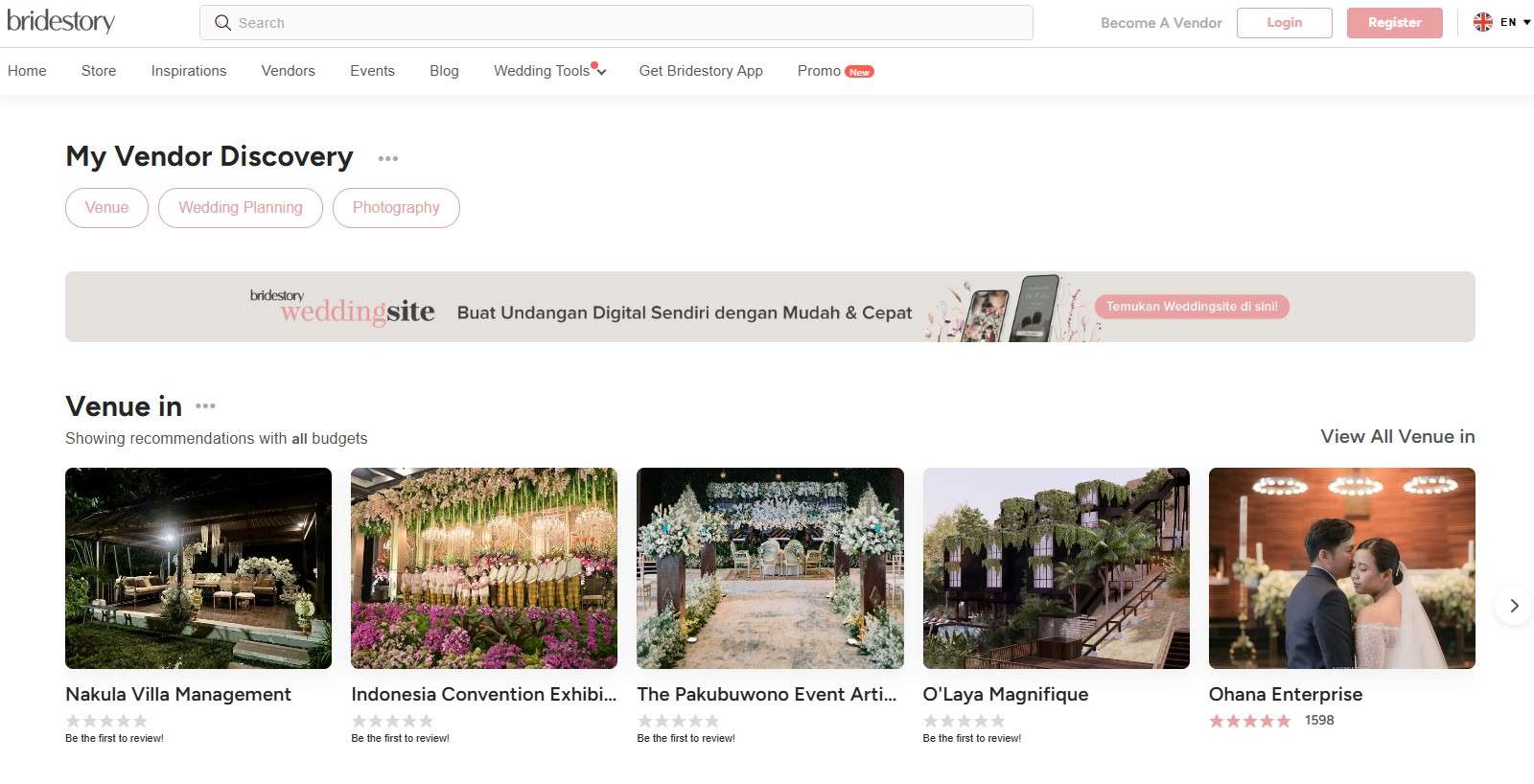
Task: Expand the EN language dropdown arrow
Action: pos(1526,22)
